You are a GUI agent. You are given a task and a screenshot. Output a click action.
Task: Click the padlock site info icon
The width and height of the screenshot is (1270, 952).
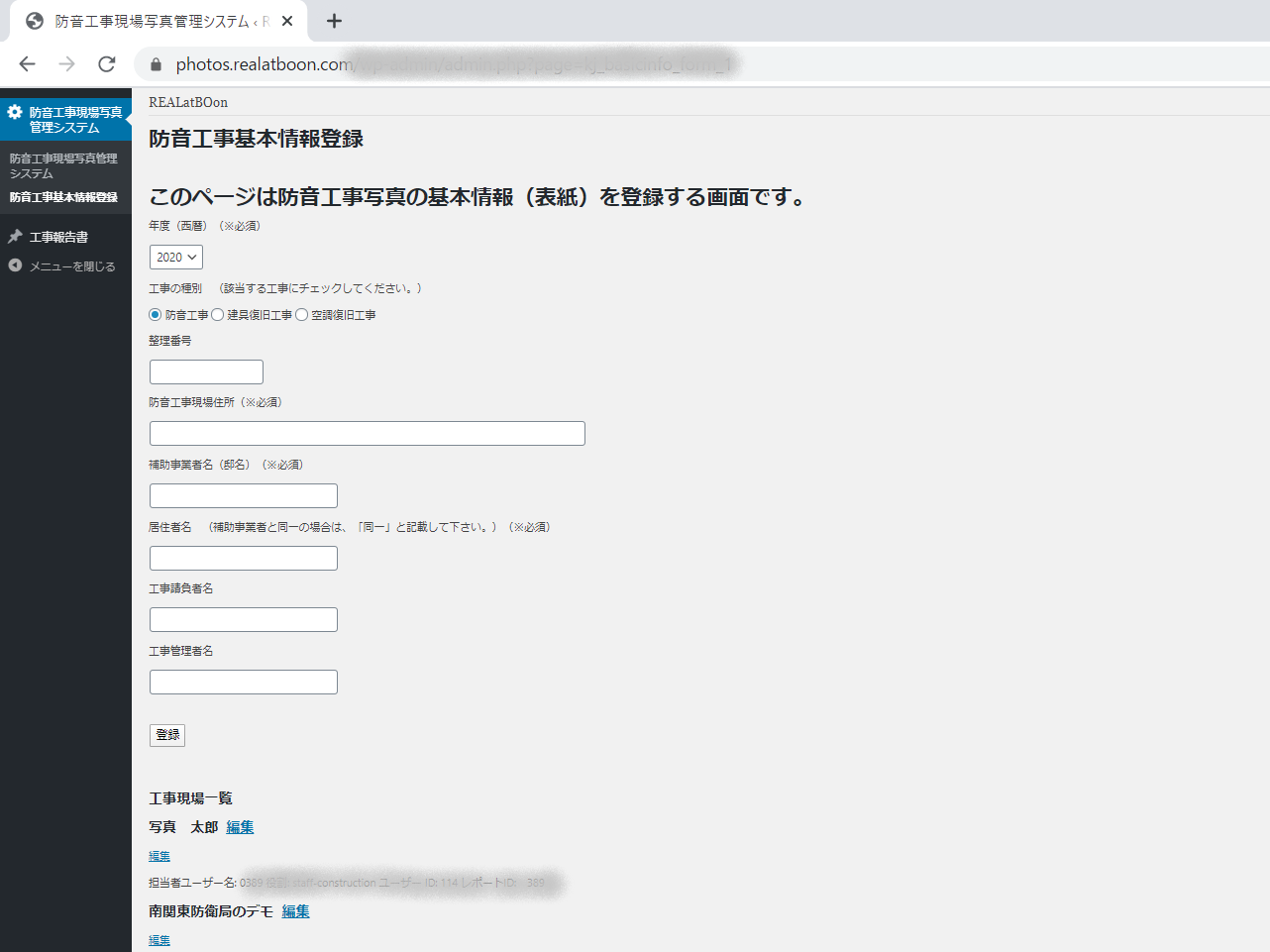(x=156, y=64)
